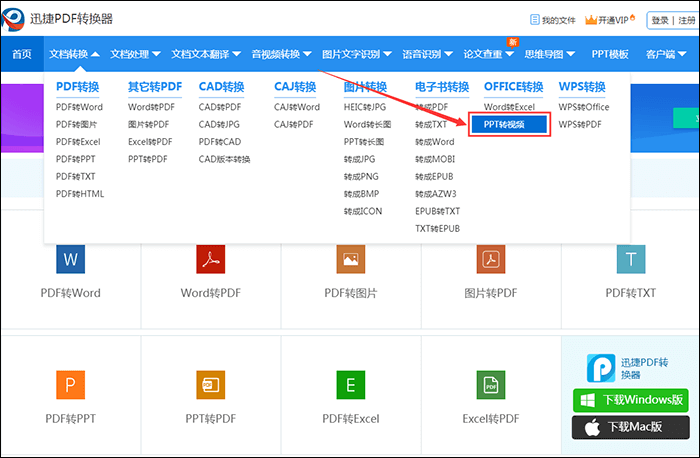Viewport: 700px width, 458px height.
Task: Select WPS转Office menu item
Action: (x=583, y=107)
